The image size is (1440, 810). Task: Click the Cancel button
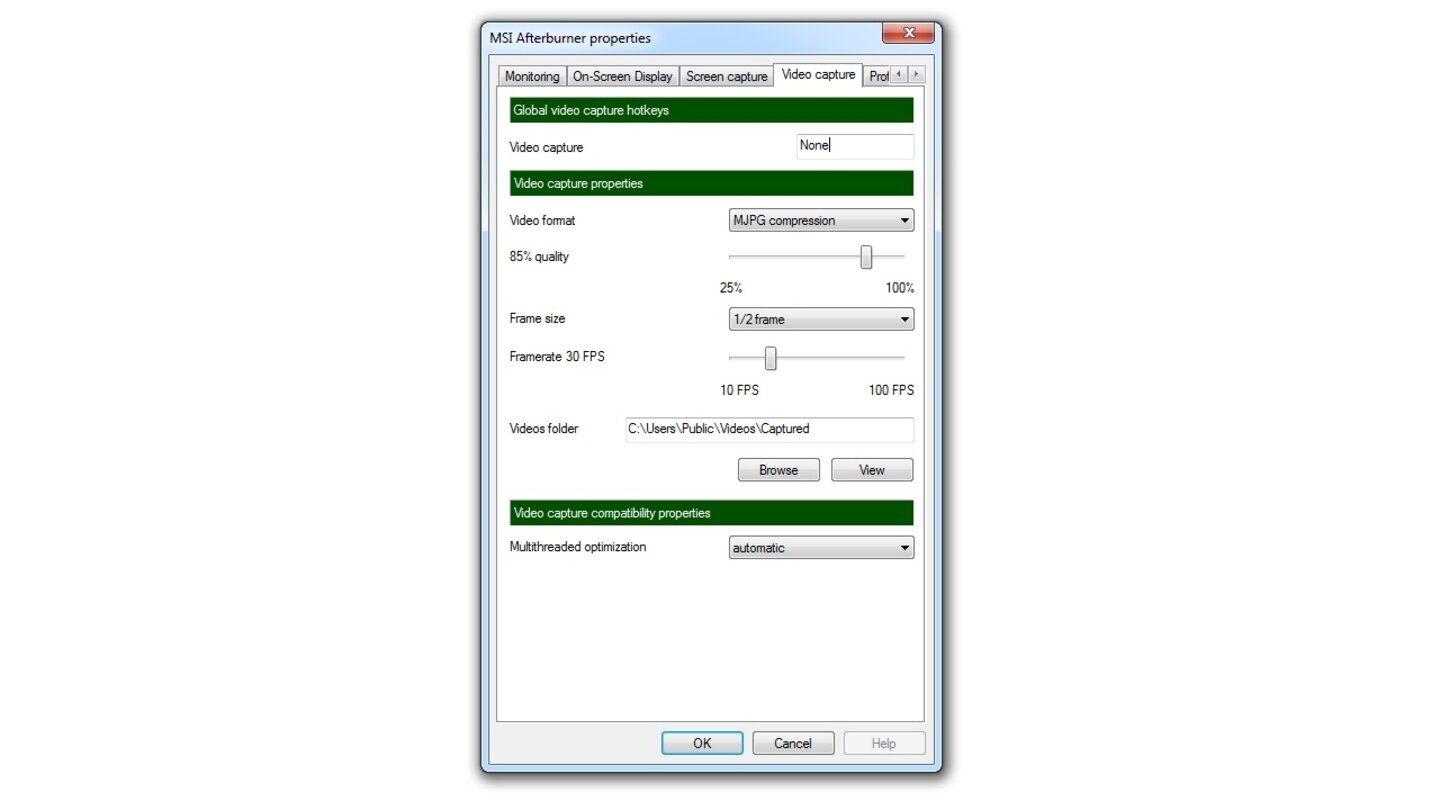pos(793,743)
